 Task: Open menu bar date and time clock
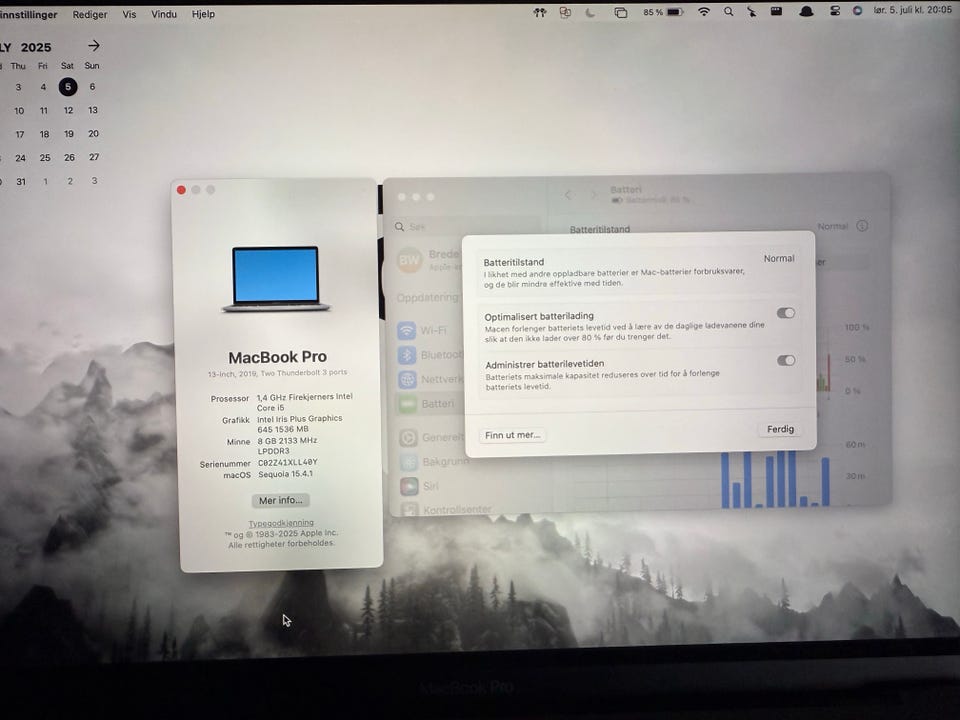[x=912, y=10]
